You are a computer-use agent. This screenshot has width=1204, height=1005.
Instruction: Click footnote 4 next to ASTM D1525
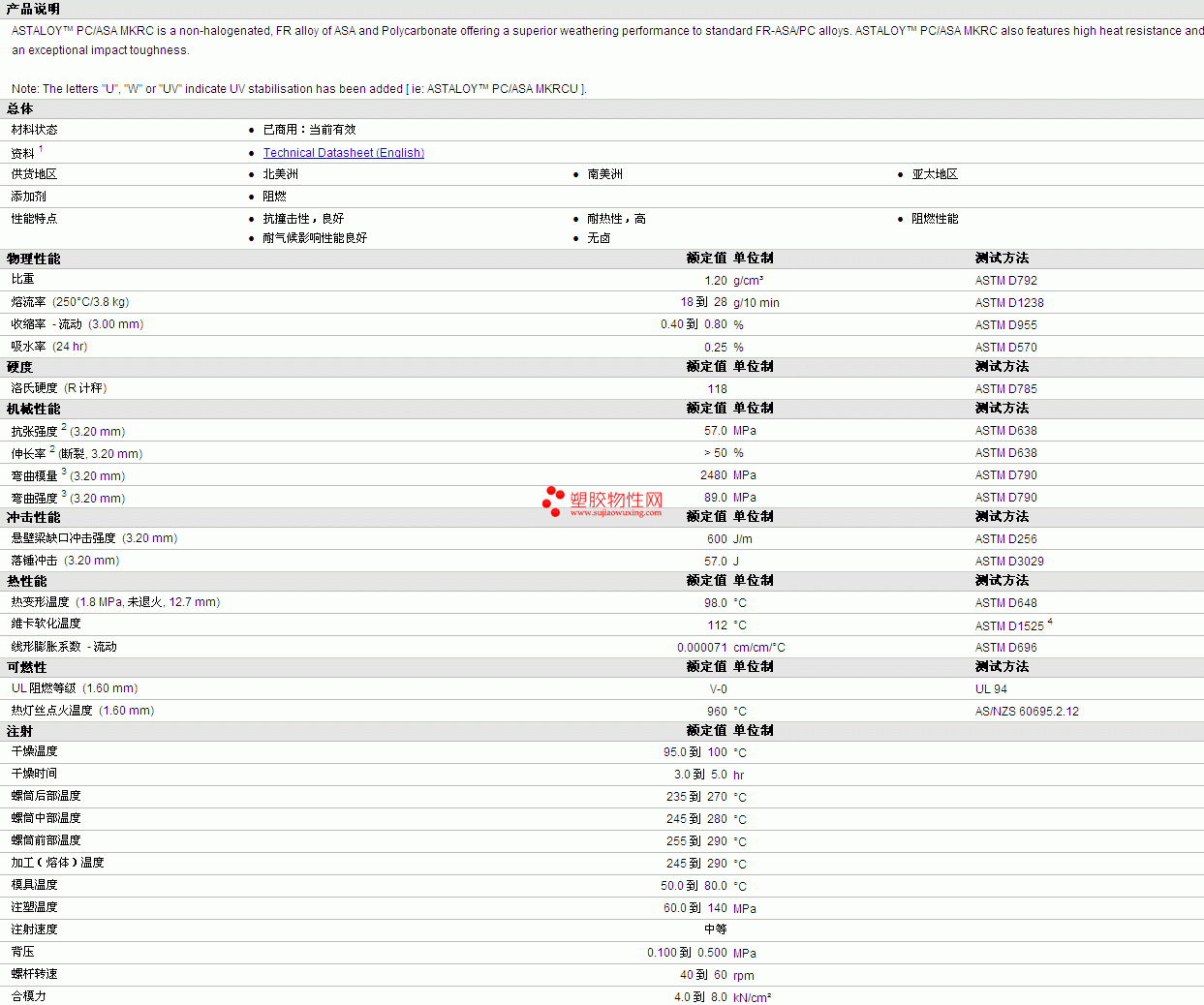pyautogui.click(x=1050, y=623)
